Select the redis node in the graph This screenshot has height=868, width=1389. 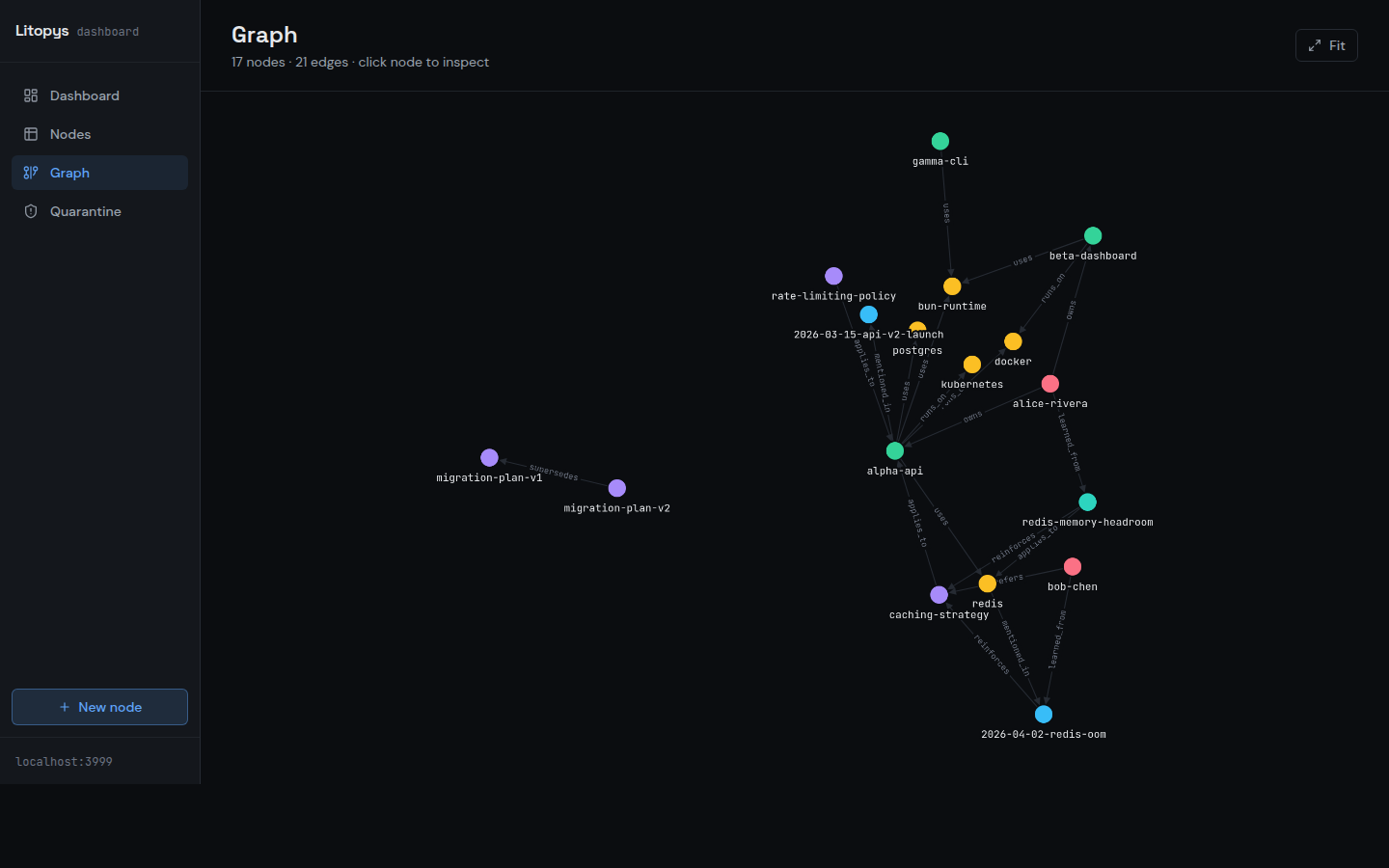pos(987,583)
